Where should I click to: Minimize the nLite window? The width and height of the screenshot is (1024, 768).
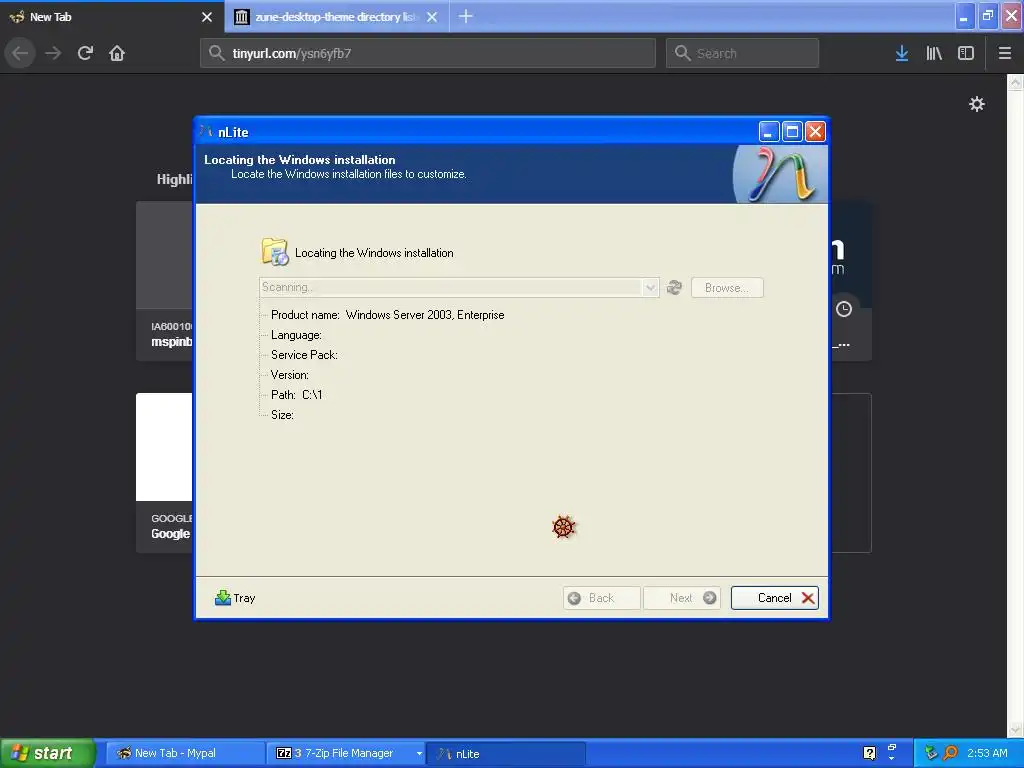pyautogui.click(x=769, y=132)
